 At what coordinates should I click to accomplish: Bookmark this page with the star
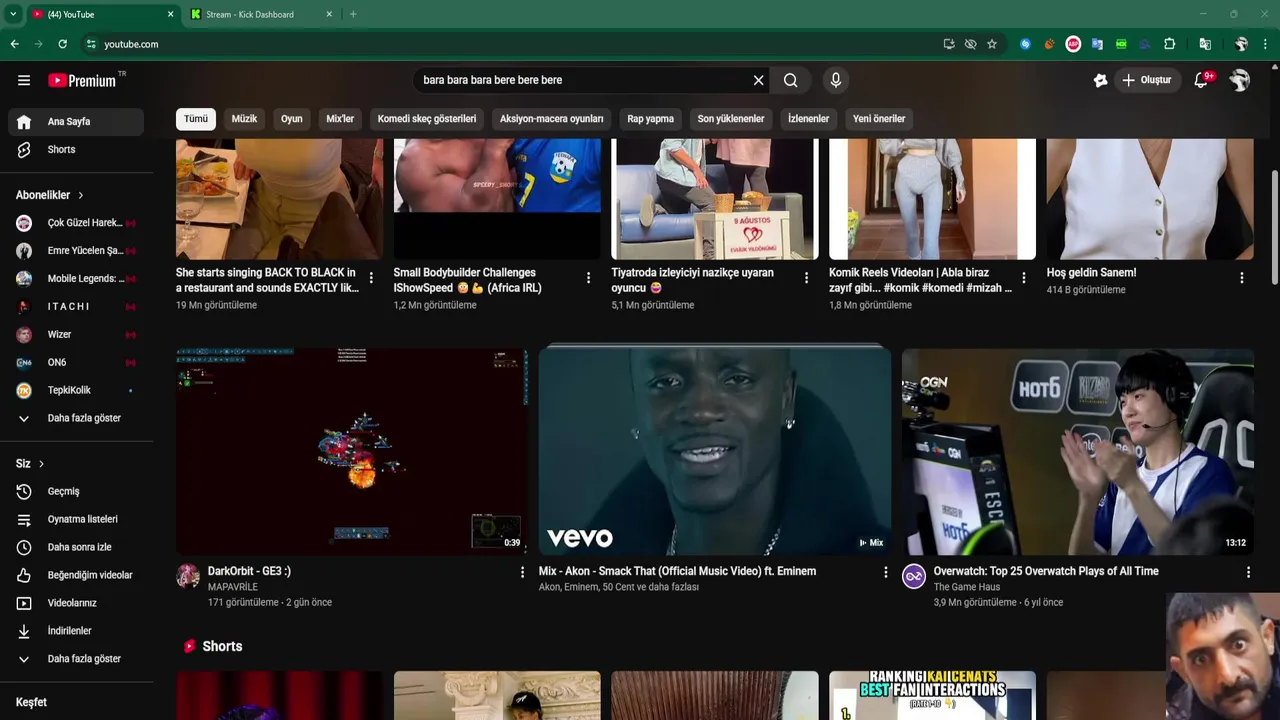992,44
